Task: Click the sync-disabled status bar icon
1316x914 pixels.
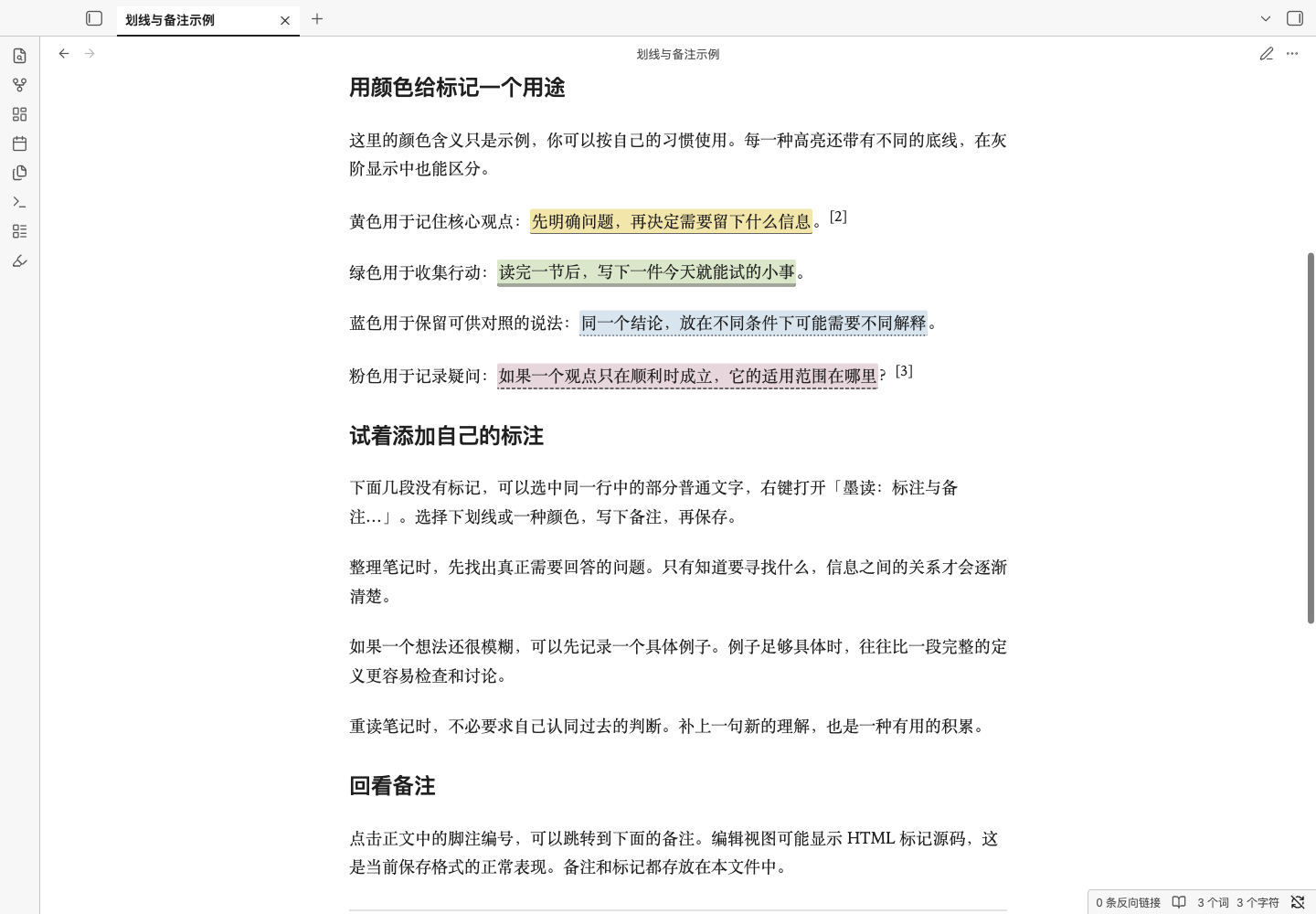Action: click(x=1297, y=902)
